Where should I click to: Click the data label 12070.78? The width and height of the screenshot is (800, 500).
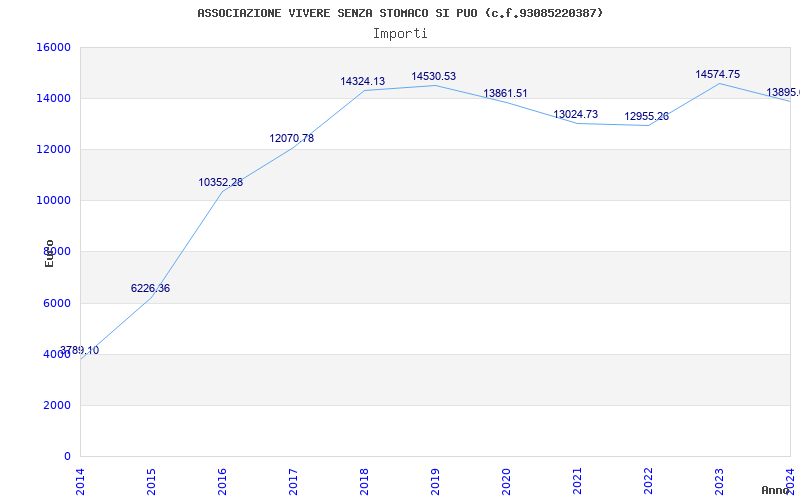pos(292,138)
